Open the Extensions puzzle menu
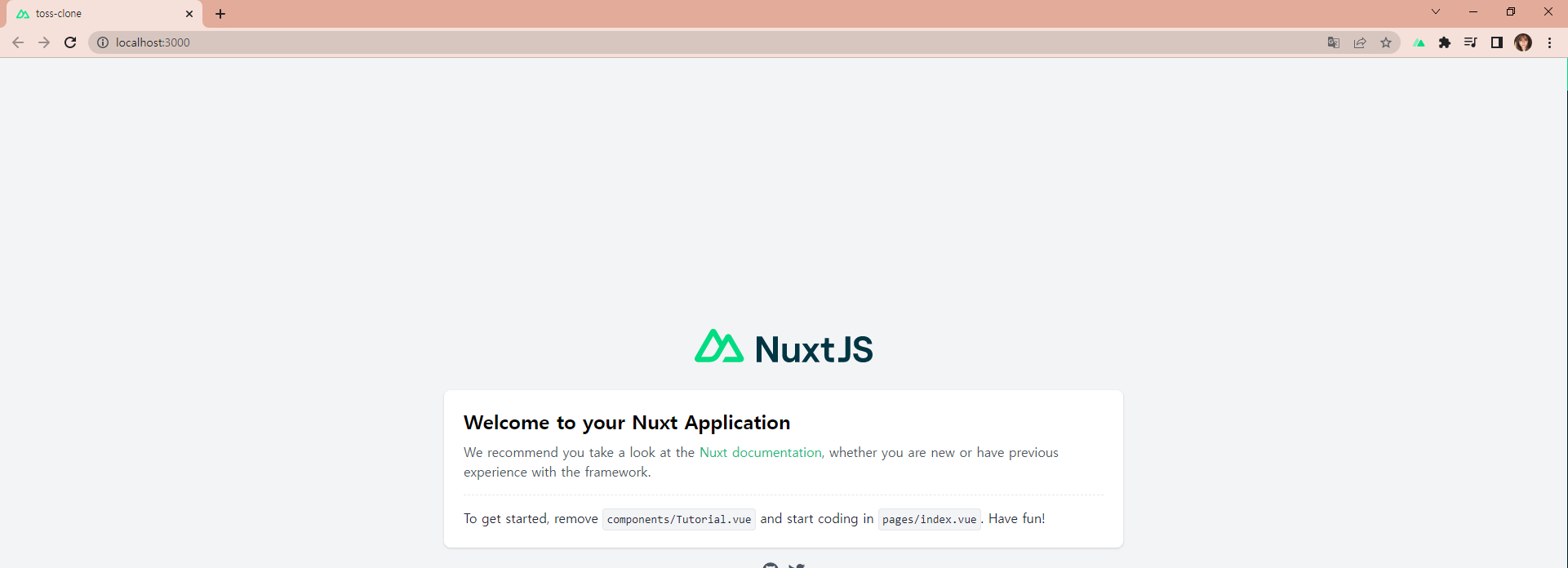Screen dimensions: 1568x568 [1445, 42]
